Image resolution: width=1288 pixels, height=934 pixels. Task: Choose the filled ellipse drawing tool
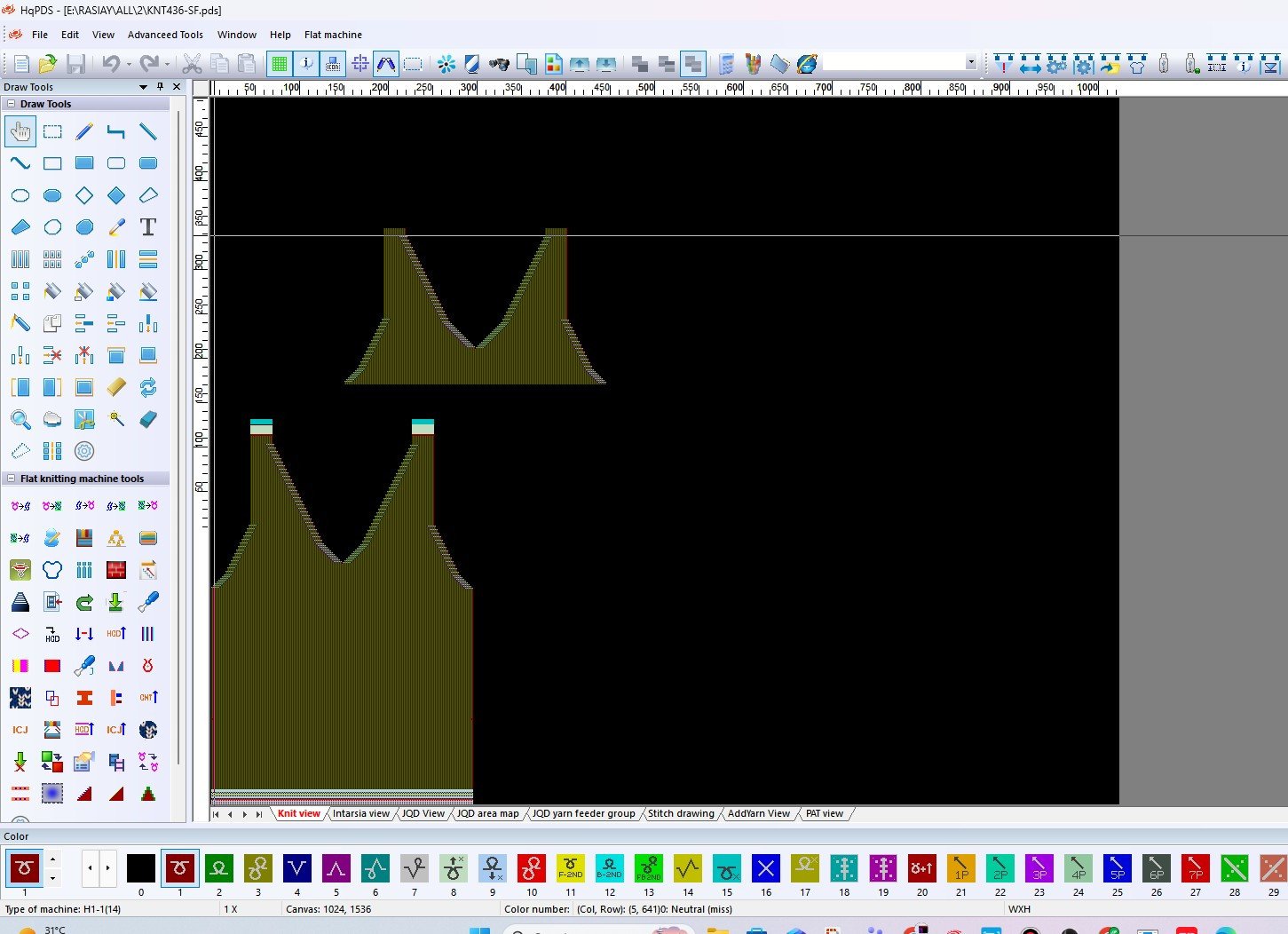(x=52, y=195)
